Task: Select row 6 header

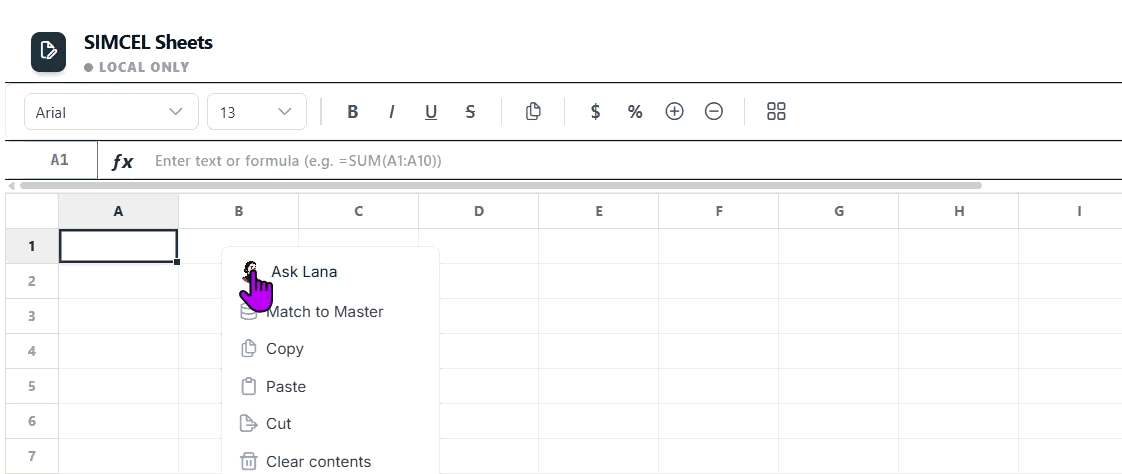Action: (31, 422)
